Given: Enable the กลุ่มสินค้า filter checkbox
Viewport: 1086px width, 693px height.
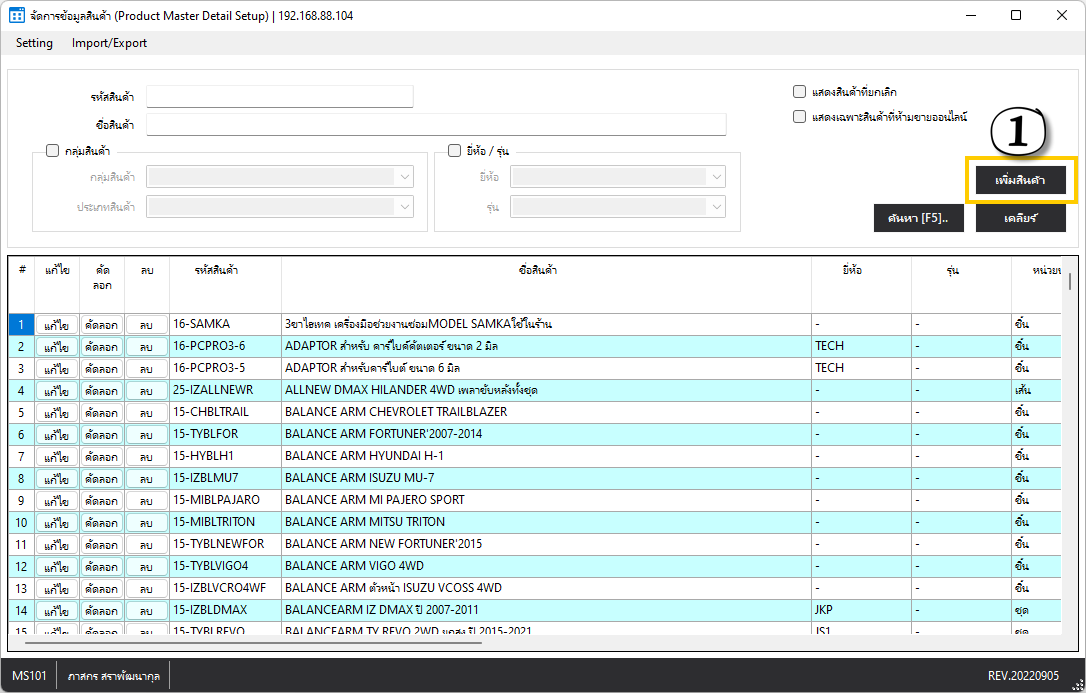Looking at the screenshot, I should tap(53, 151).
